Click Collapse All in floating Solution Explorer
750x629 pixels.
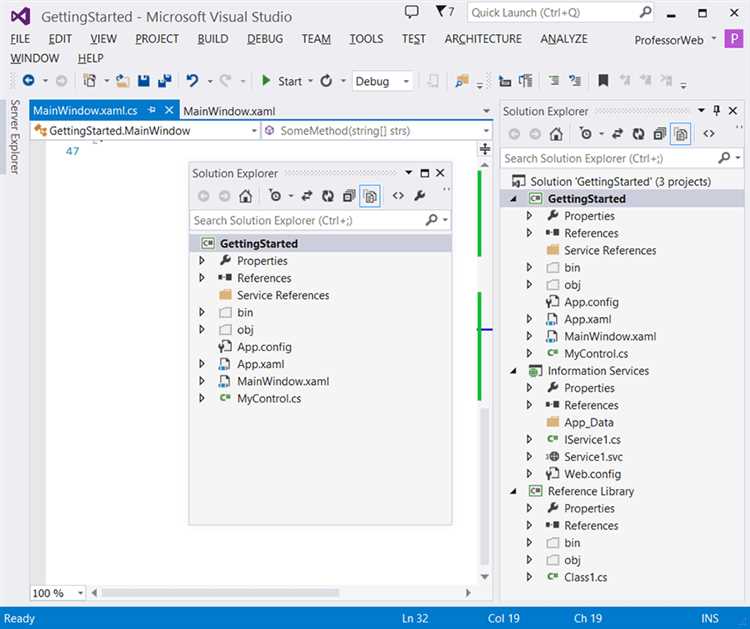[349, 196]
